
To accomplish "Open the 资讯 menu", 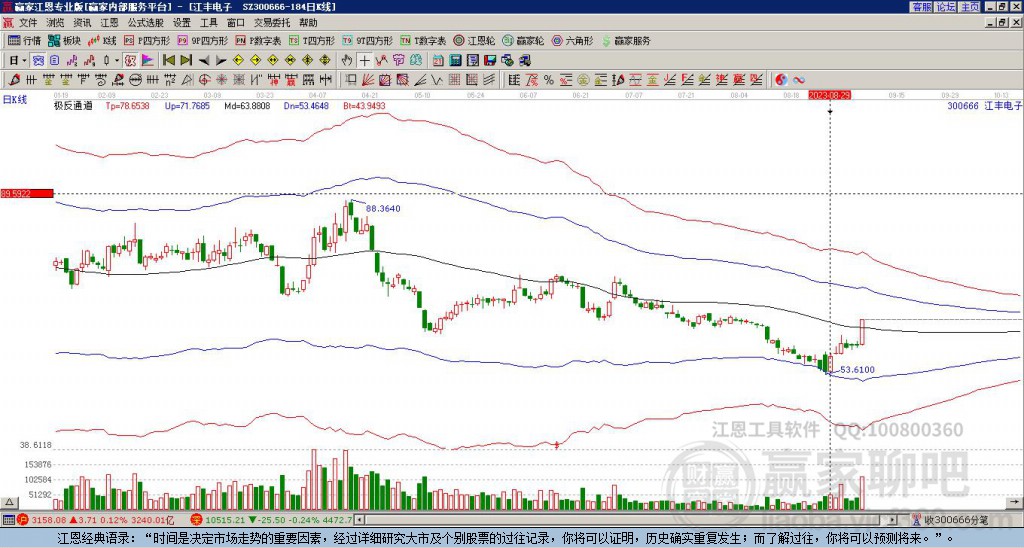I will tap(82, 23).
